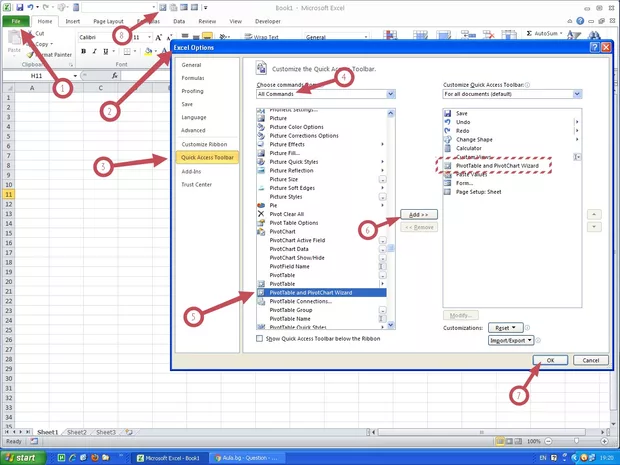This screenshot has height=465, width=620.
Task: Click scroll-up arrow of commands list
Action: [391, 113]
